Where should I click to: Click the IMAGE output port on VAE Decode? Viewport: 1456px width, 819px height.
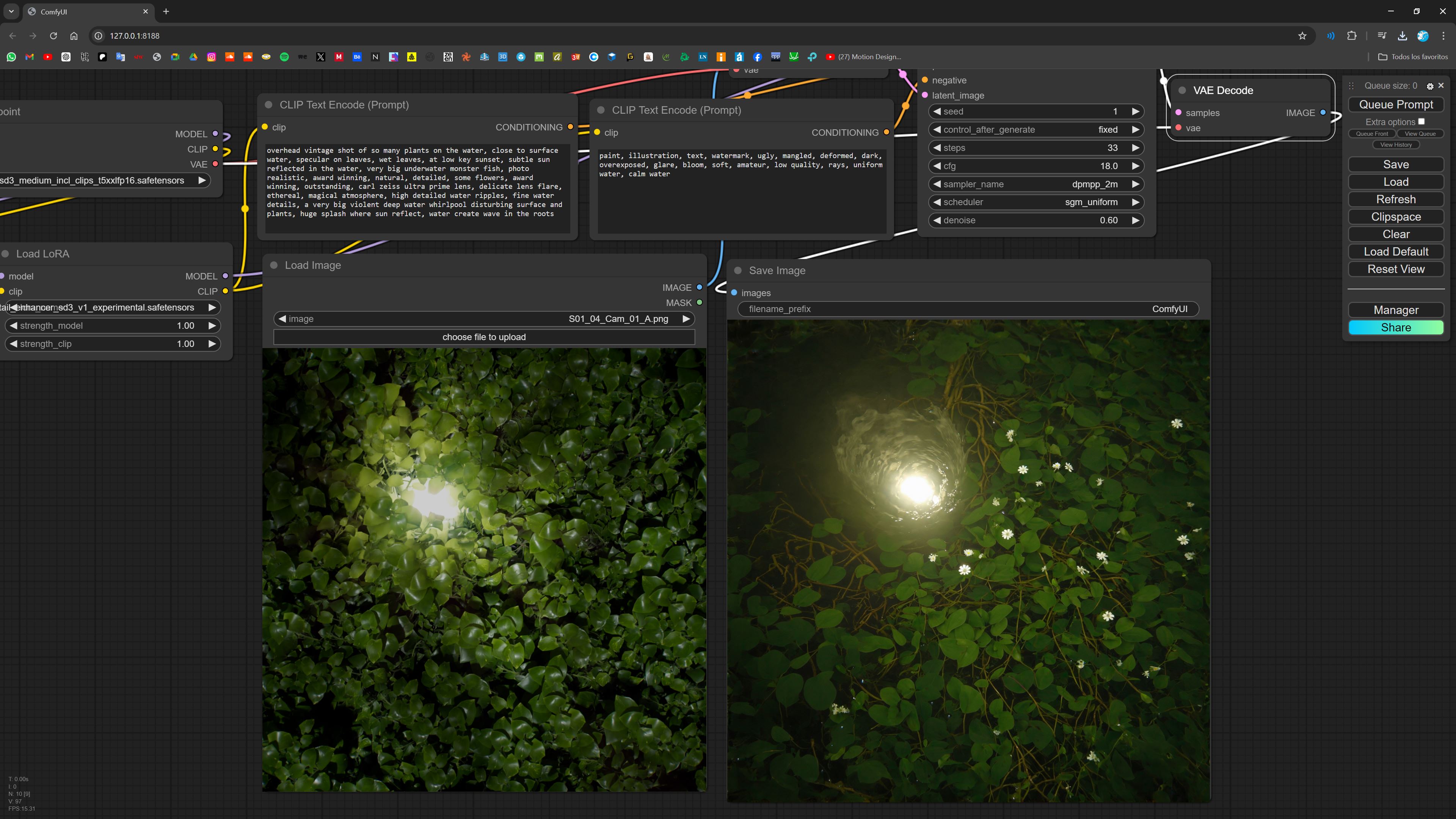point(1323,113)
